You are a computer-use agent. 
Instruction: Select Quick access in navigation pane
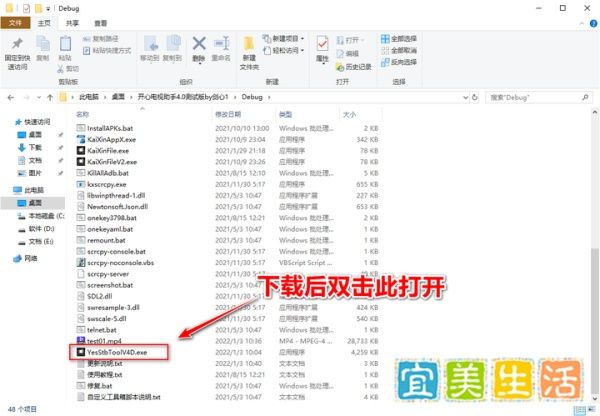click(x=33, y=122)
